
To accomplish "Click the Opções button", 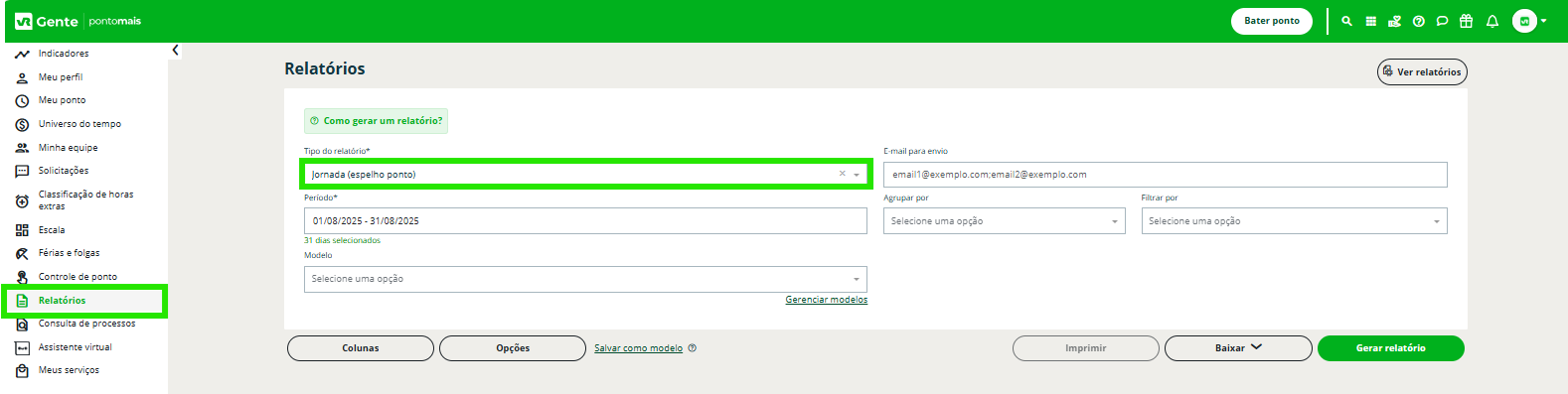I will 513,348.
